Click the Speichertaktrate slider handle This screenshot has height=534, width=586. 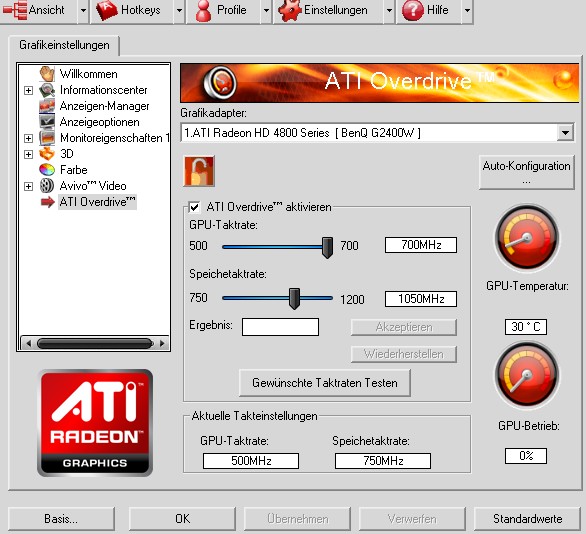pos(294,299)
